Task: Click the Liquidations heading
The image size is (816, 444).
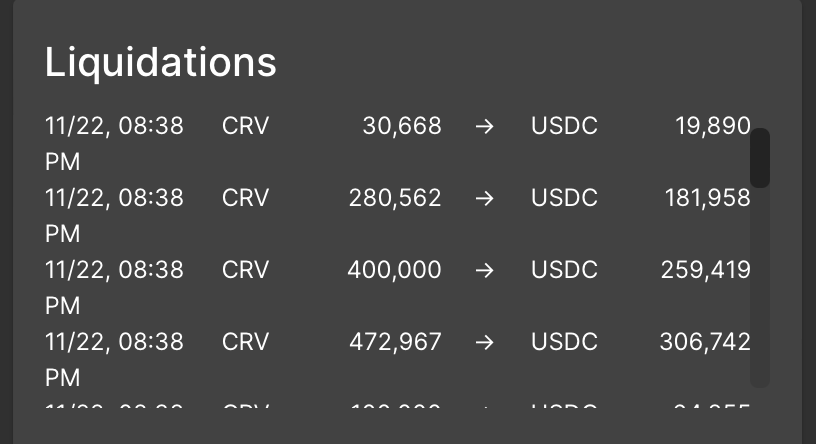Action: click(x=160, y=62)
